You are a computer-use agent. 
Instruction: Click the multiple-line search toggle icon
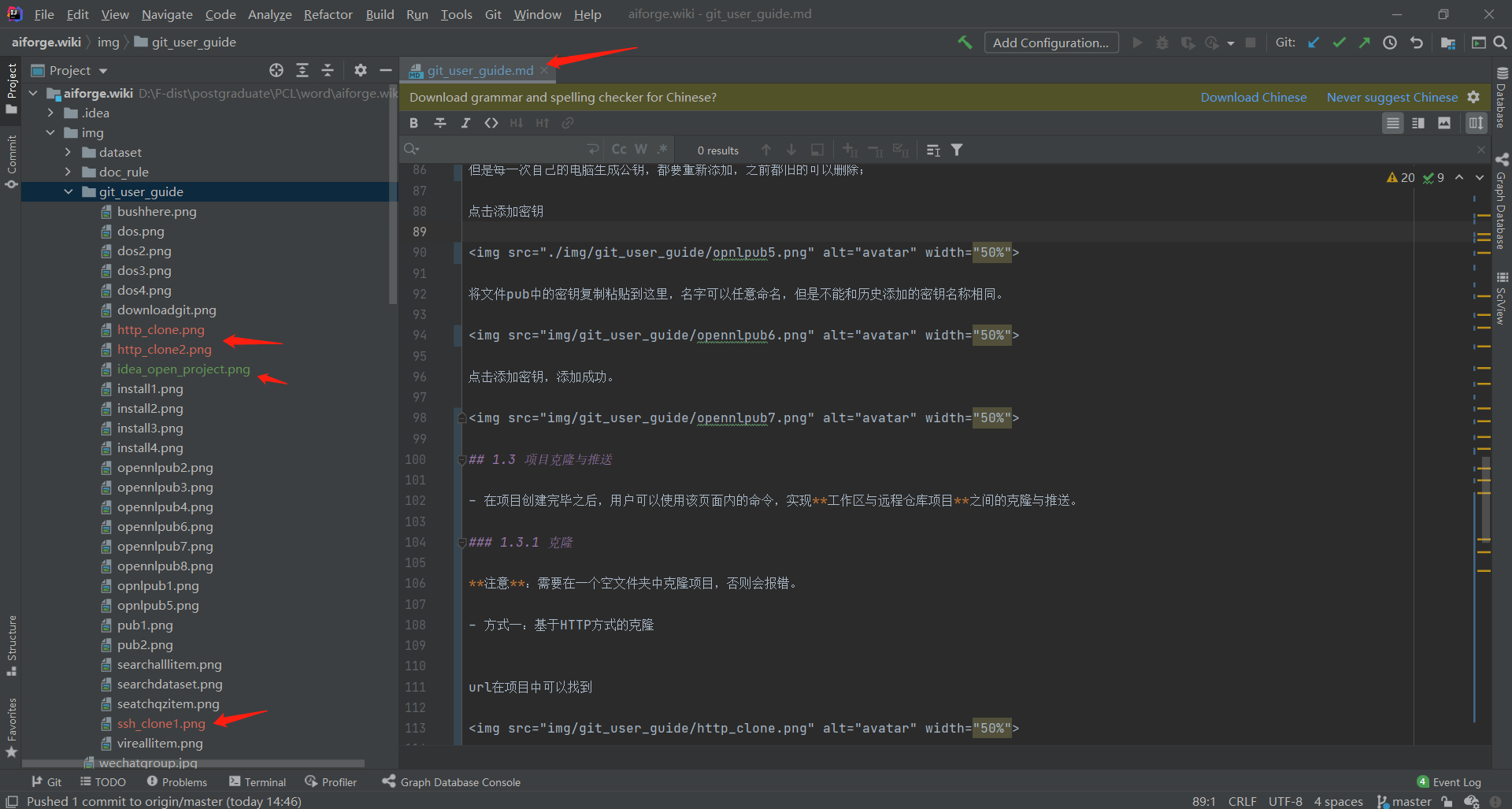click(x=933, y=150)
